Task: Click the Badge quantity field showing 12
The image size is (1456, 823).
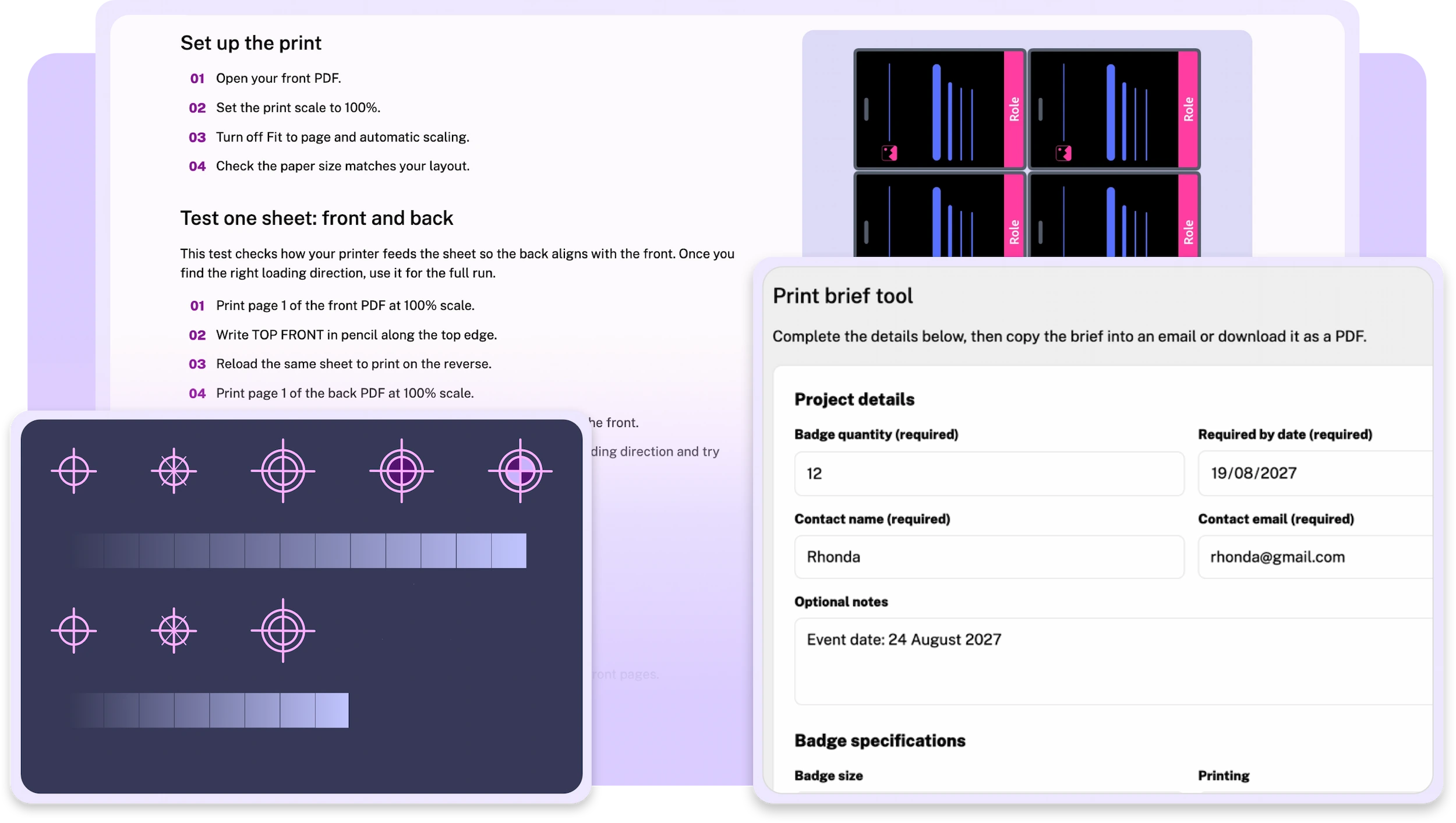Action: pos(989,474)
